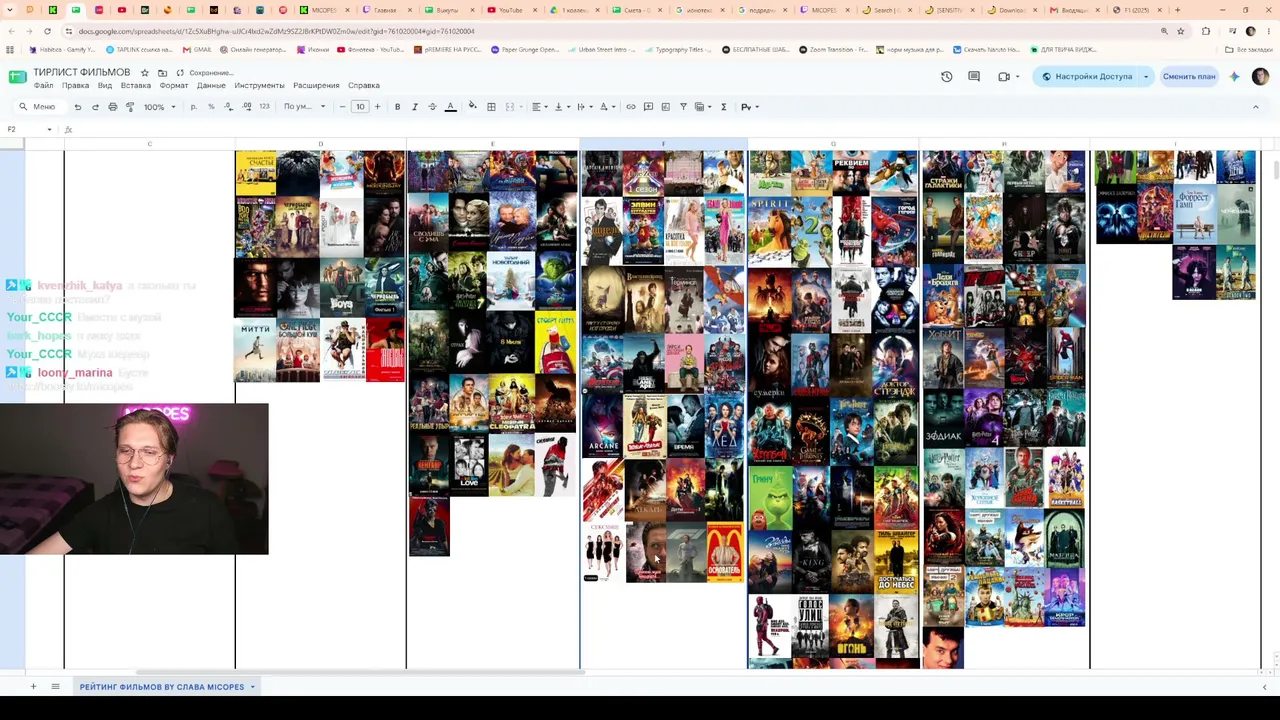Expand the arrow next to Настройки Доступа
This screenshot has height=720, width=1280.
pyautogui.click(x=1146, y=77)
